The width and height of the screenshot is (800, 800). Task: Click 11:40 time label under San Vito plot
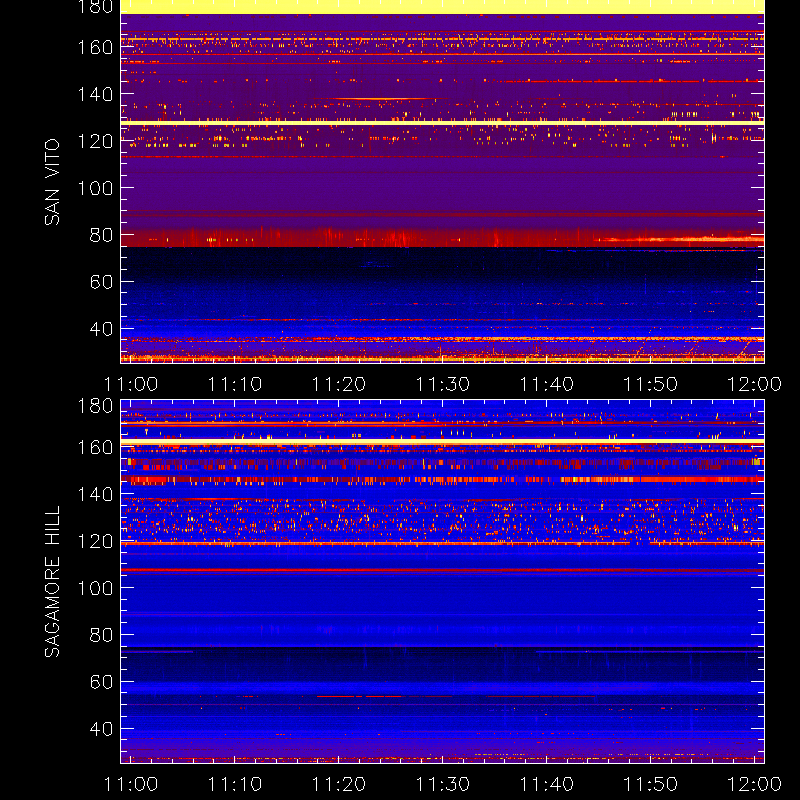(x=546, y=384)
